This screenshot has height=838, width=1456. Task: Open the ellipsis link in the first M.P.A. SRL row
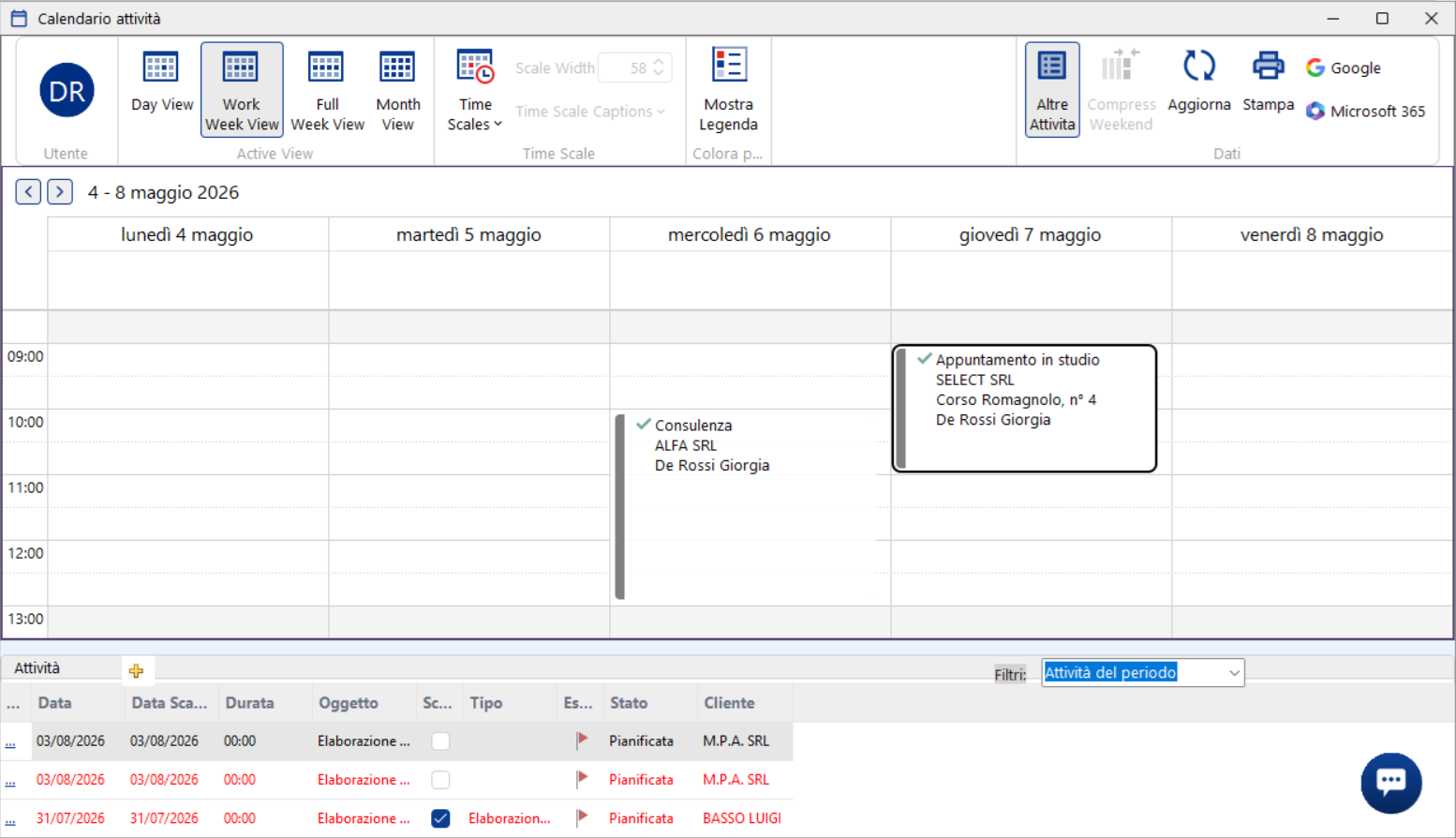(x=10, y=742)
